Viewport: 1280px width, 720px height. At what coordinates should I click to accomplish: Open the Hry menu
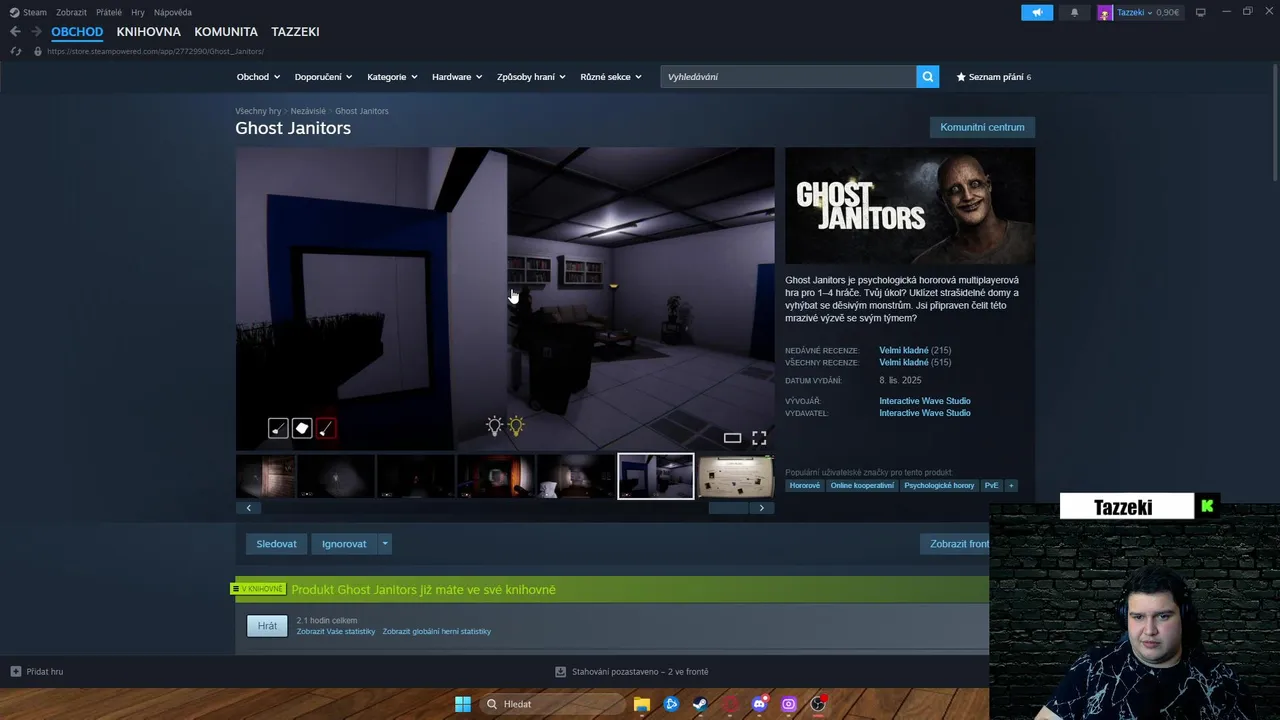(138, 12)
